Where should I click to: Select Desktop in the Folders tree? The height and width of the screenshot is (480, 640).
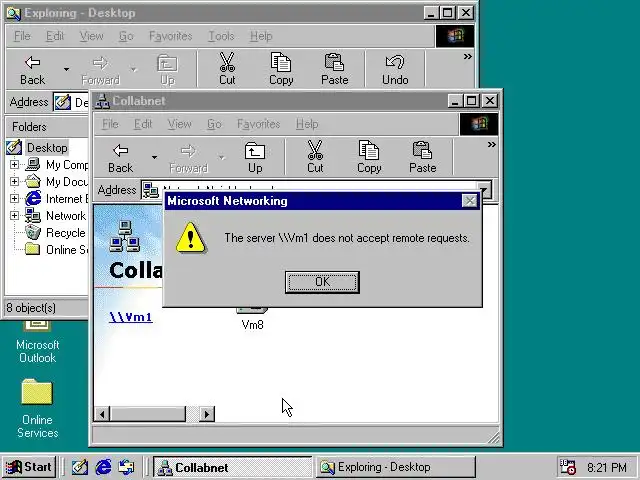point(47,148)
